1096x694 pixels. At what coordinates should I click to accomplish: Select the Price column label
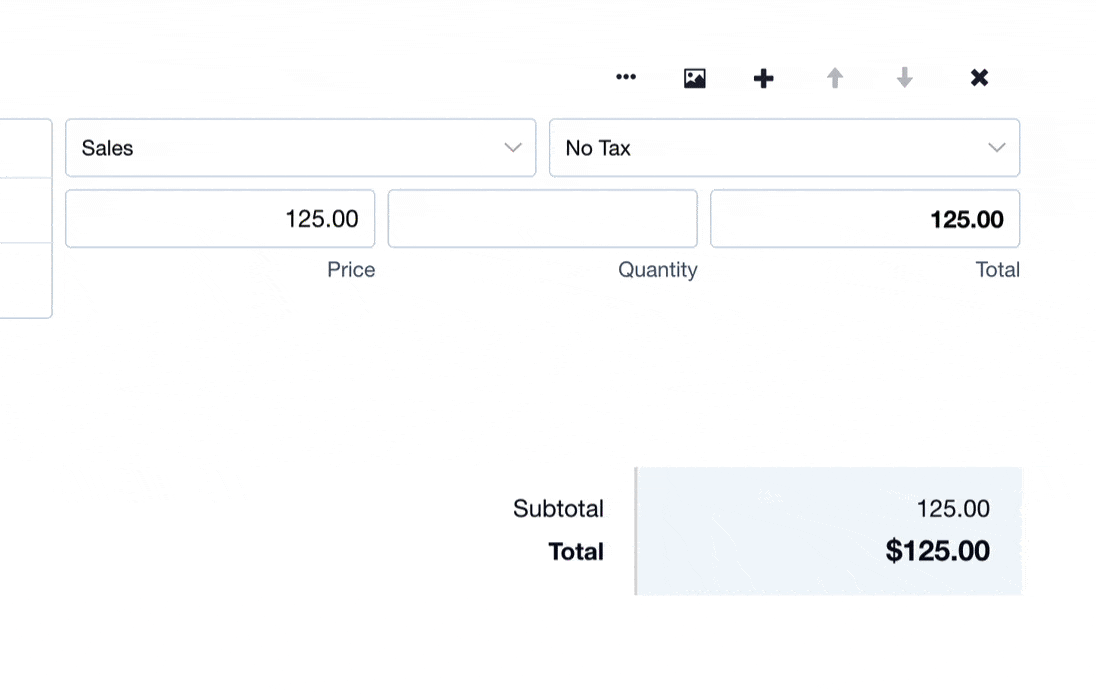point(351,269)
